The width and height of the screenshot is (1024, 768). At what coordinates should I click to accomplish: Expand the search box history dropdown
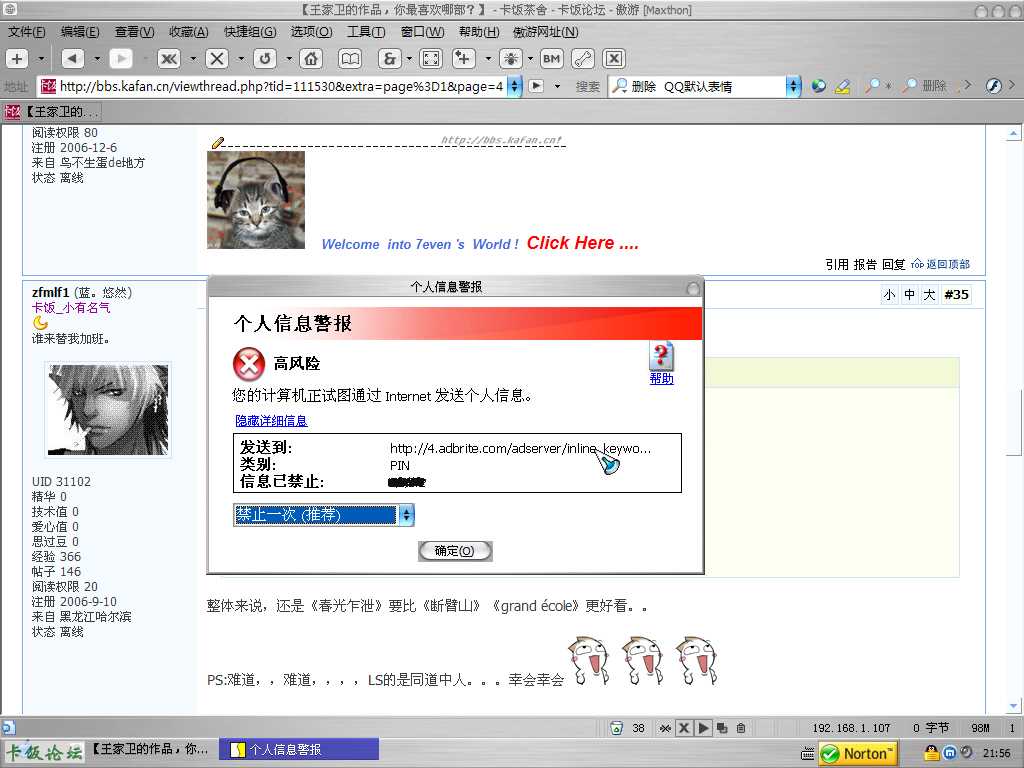coord(793,86)
